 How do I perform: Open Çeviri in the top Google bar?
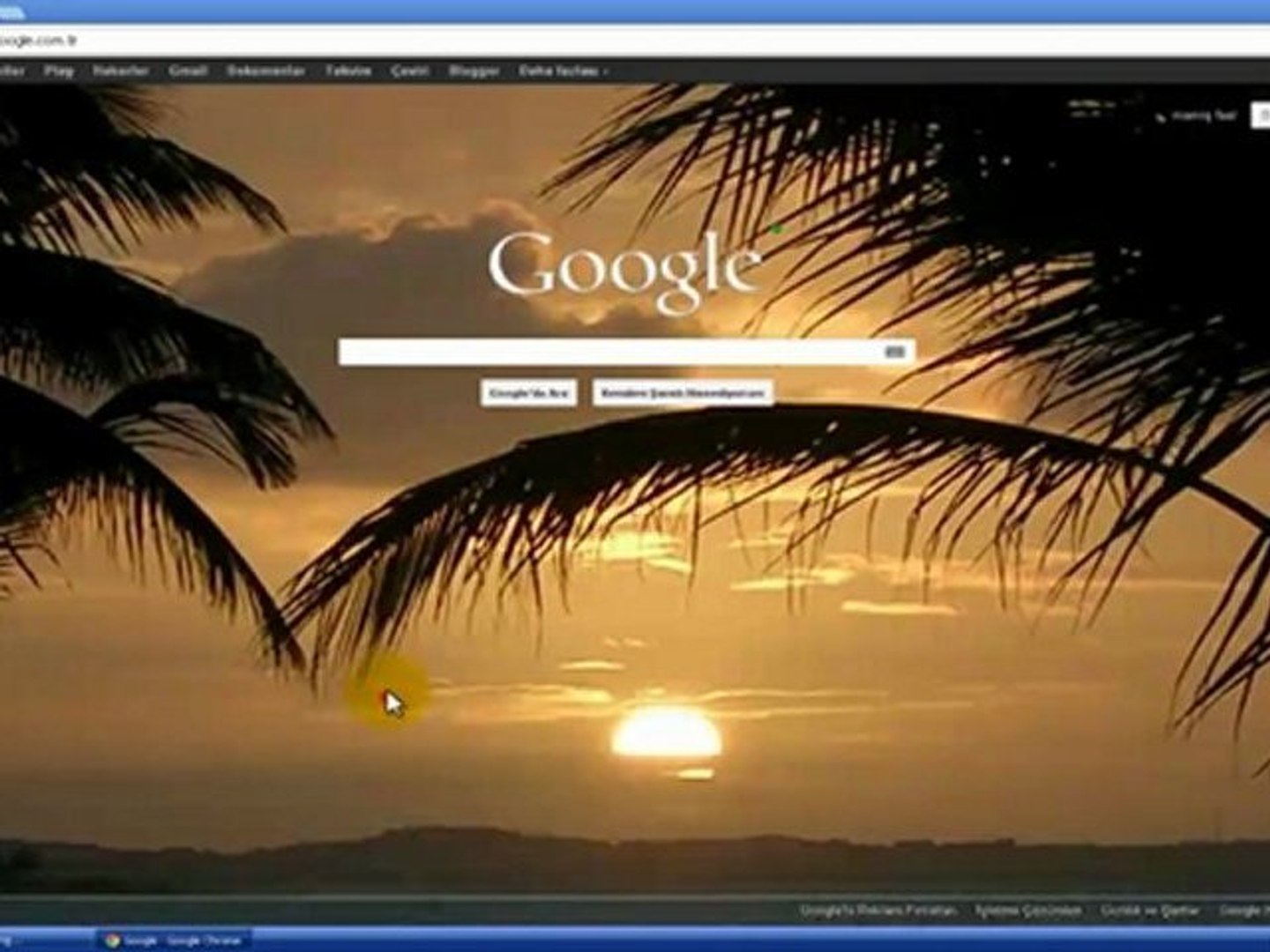click(x=410, y=71)
